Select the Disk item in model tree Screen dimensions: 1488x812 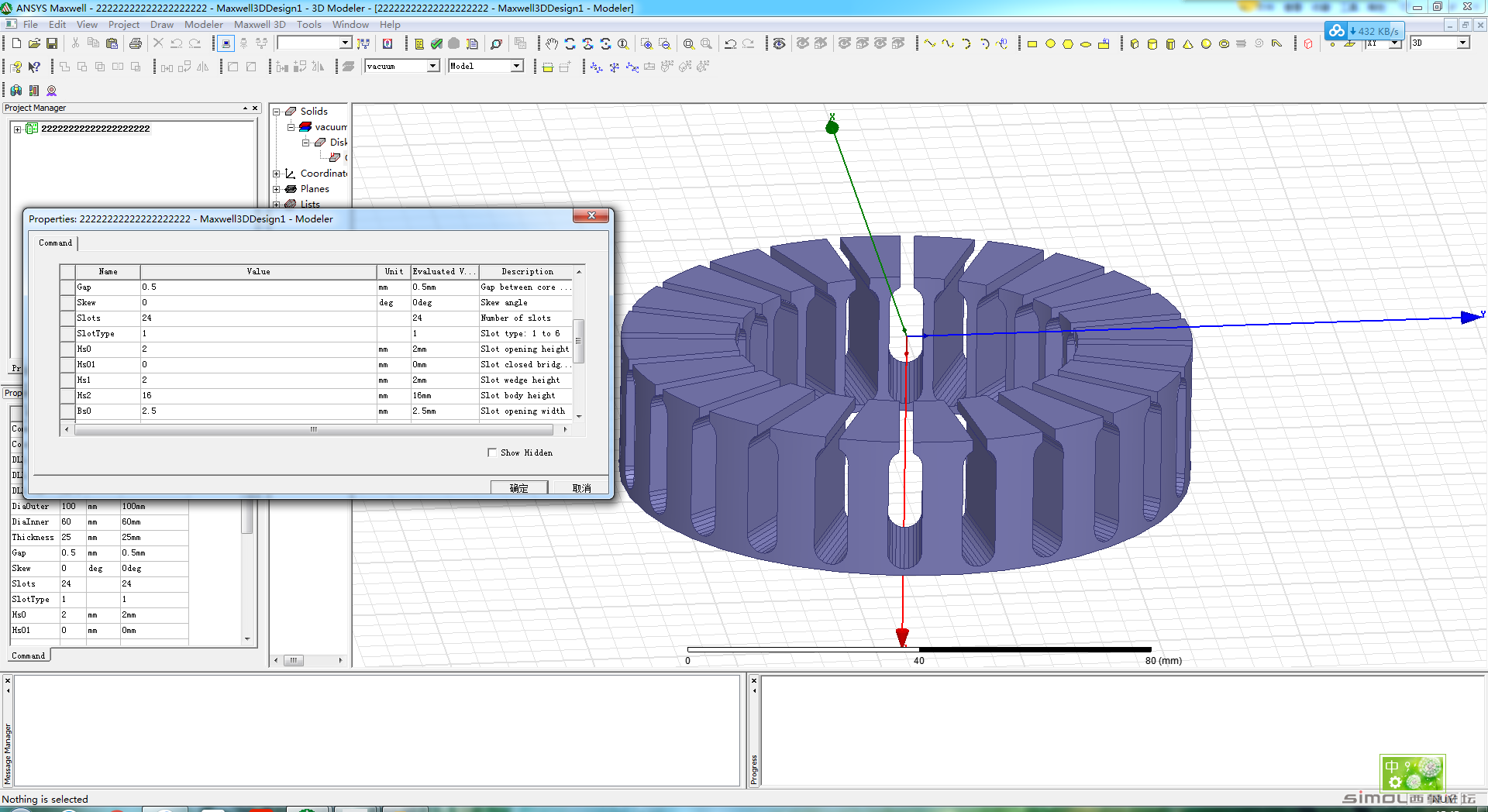coord(338,143)
